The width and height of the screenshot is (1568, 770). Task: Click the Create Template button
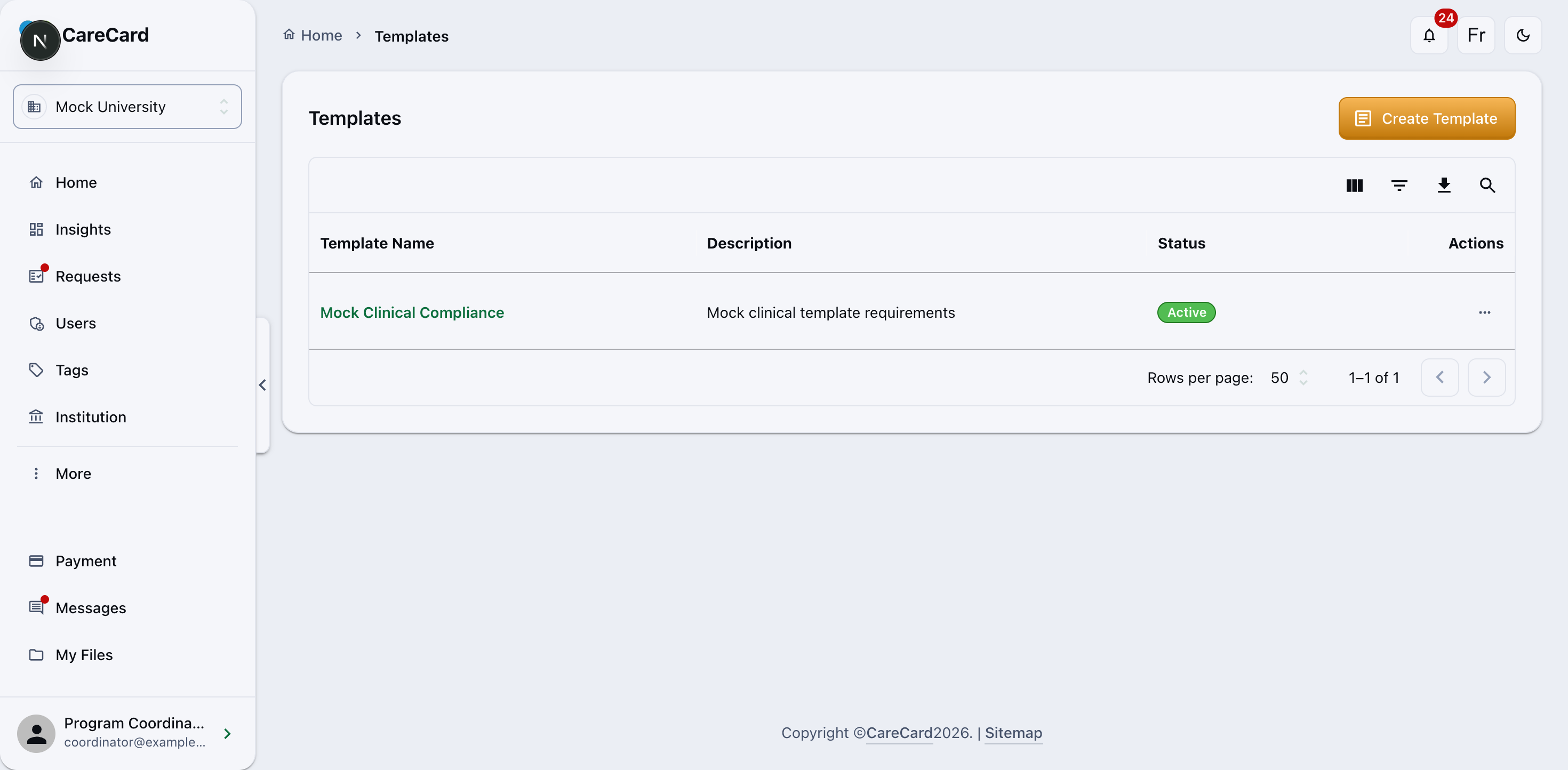click(x=1426, y=118)
